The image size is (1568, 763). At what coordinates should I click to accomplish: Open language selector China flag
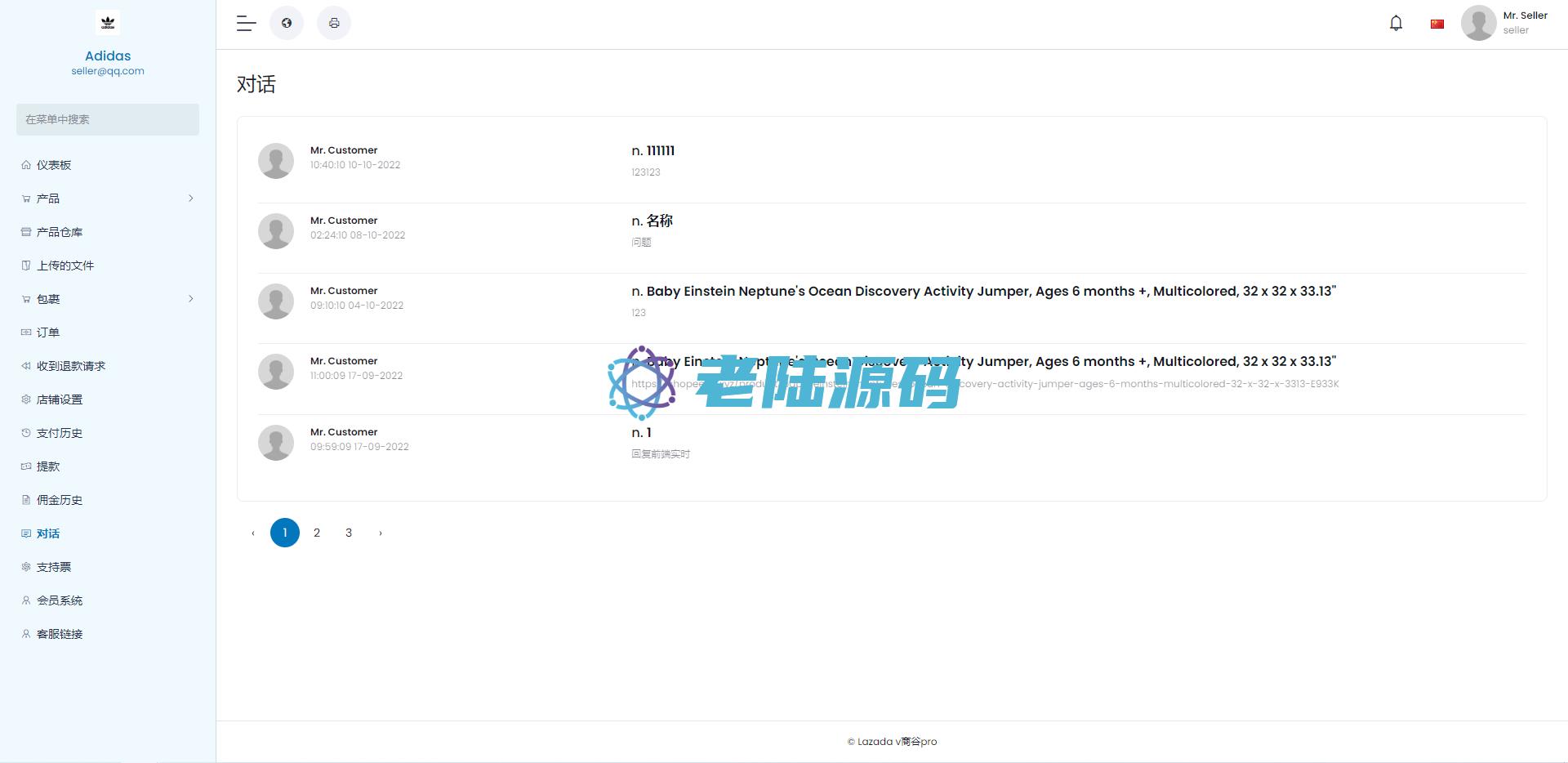pyautogui.click(x=1437, y=24)
